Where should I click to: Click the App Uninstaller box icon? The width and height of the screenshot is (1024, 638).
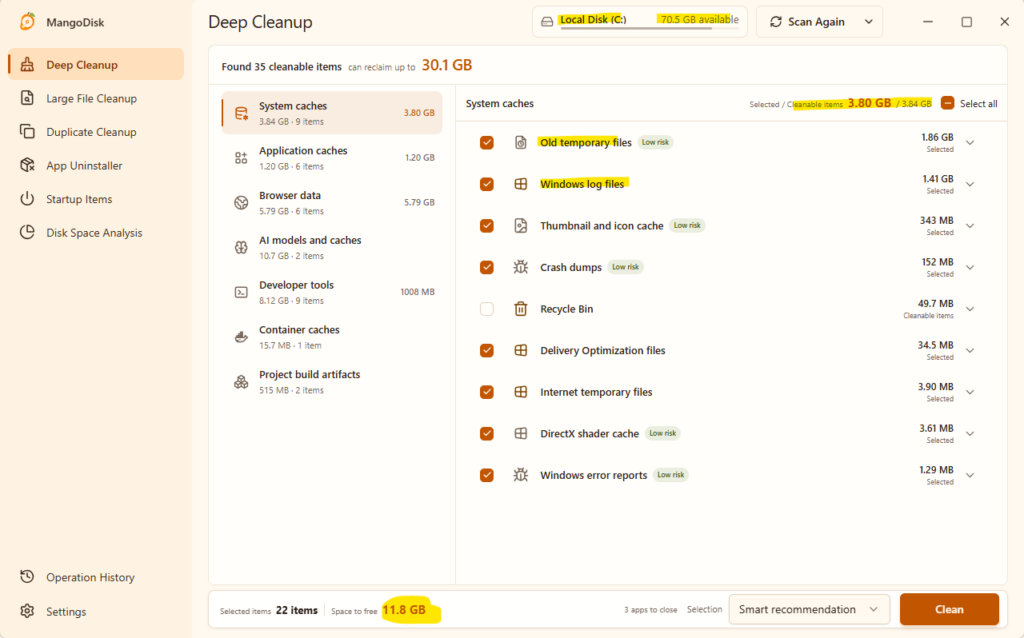coord(27,165)
